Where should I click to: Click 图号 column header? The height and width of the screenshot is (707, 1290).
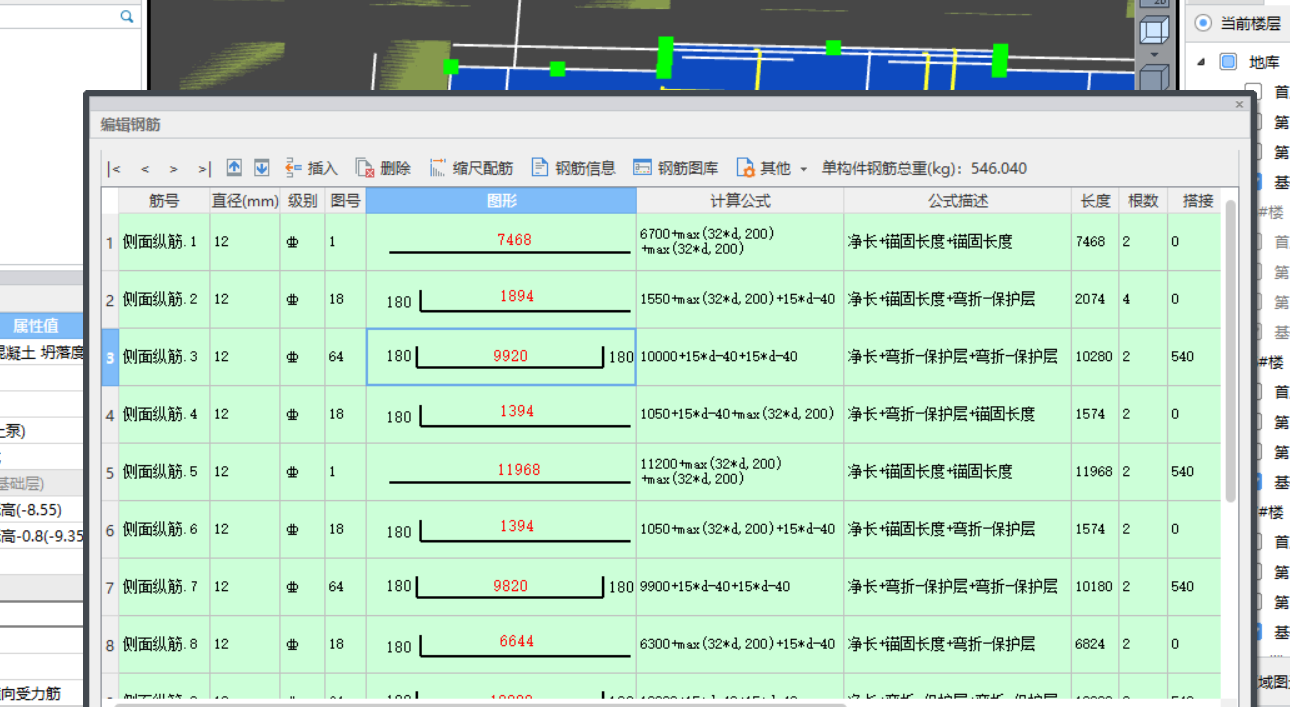click(x=345, y=201)
